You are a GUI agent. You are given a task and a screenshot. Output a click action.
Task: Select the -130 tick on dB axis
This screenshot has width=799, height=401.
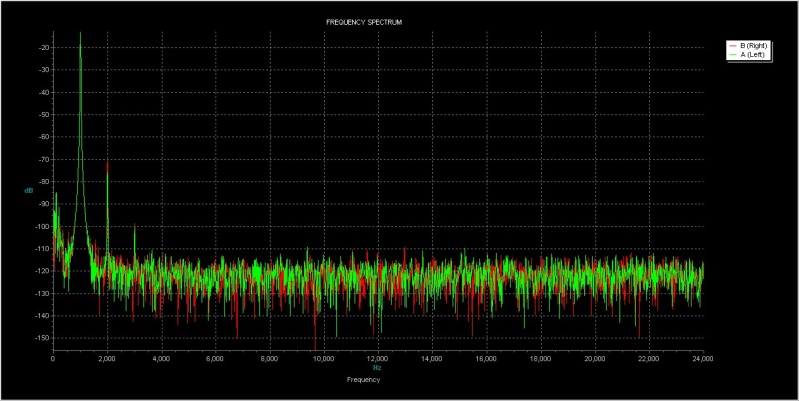click(x=42, y=293)
